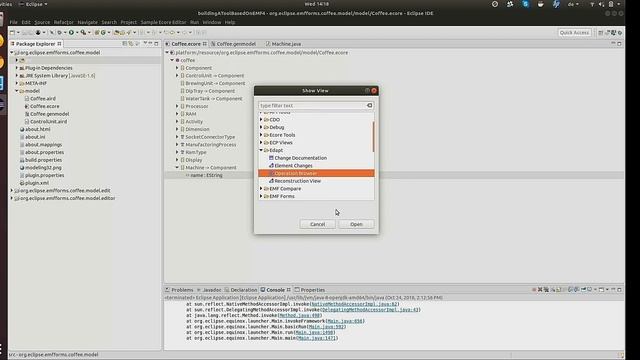The height and width of the screenshot is (360, 640).
Task: Open the Window menu
Action: click(x=212, y=22)
